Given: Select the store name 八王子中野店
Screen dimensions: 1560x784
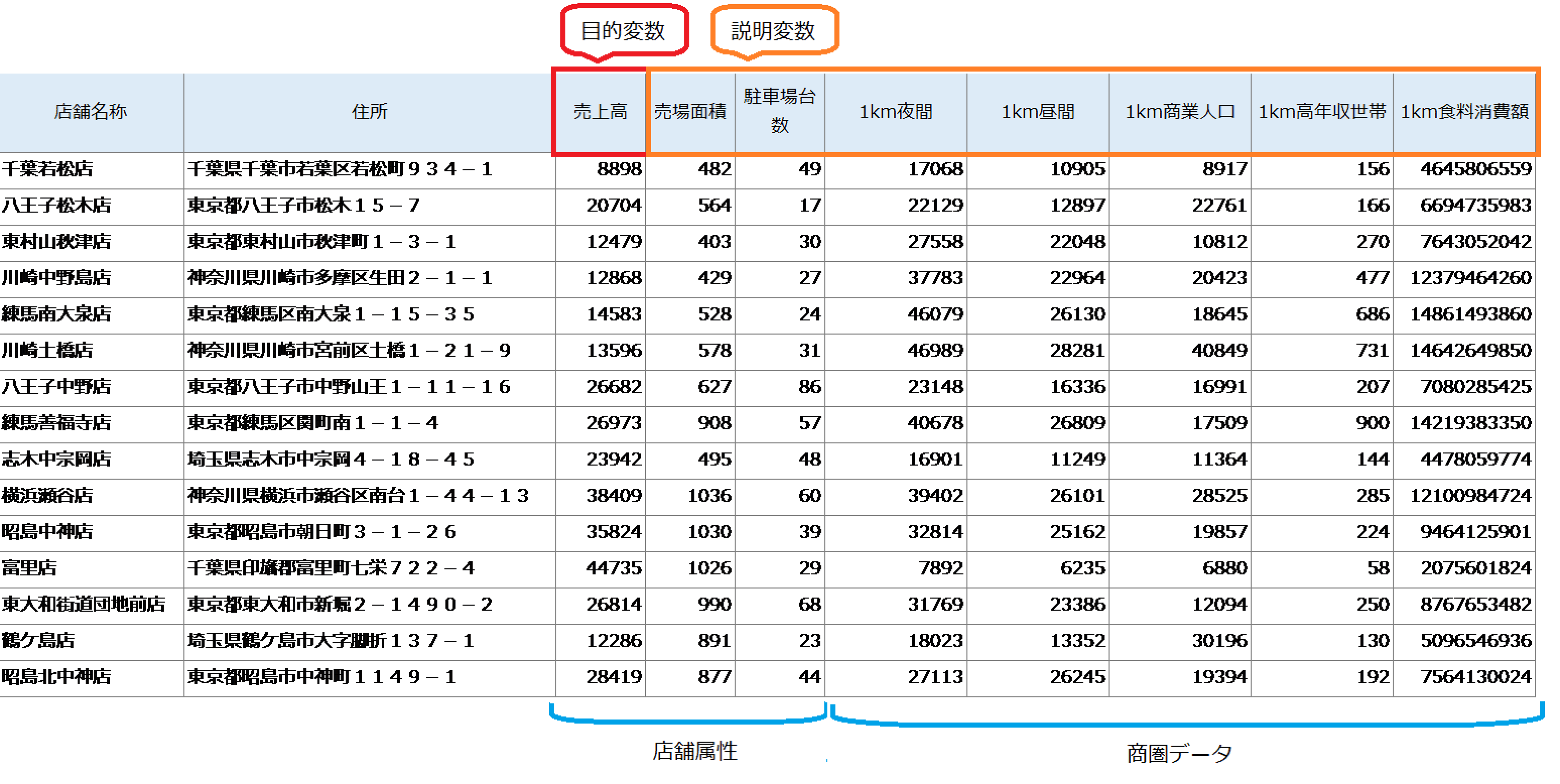Looking at the screenshot, I should coord(56,387).
